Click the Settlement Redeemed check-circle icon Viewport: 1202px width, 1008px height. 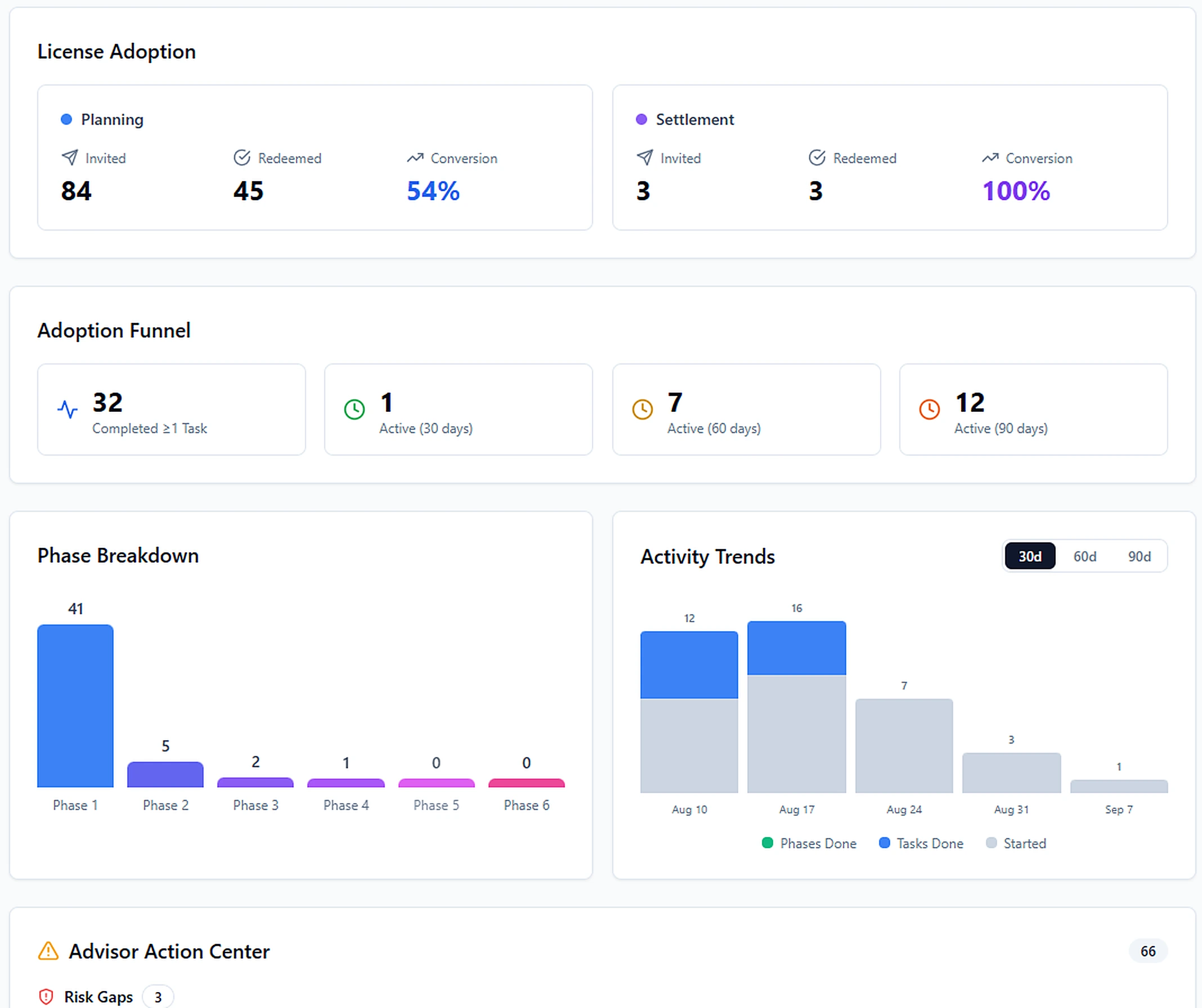coord(817,157)
